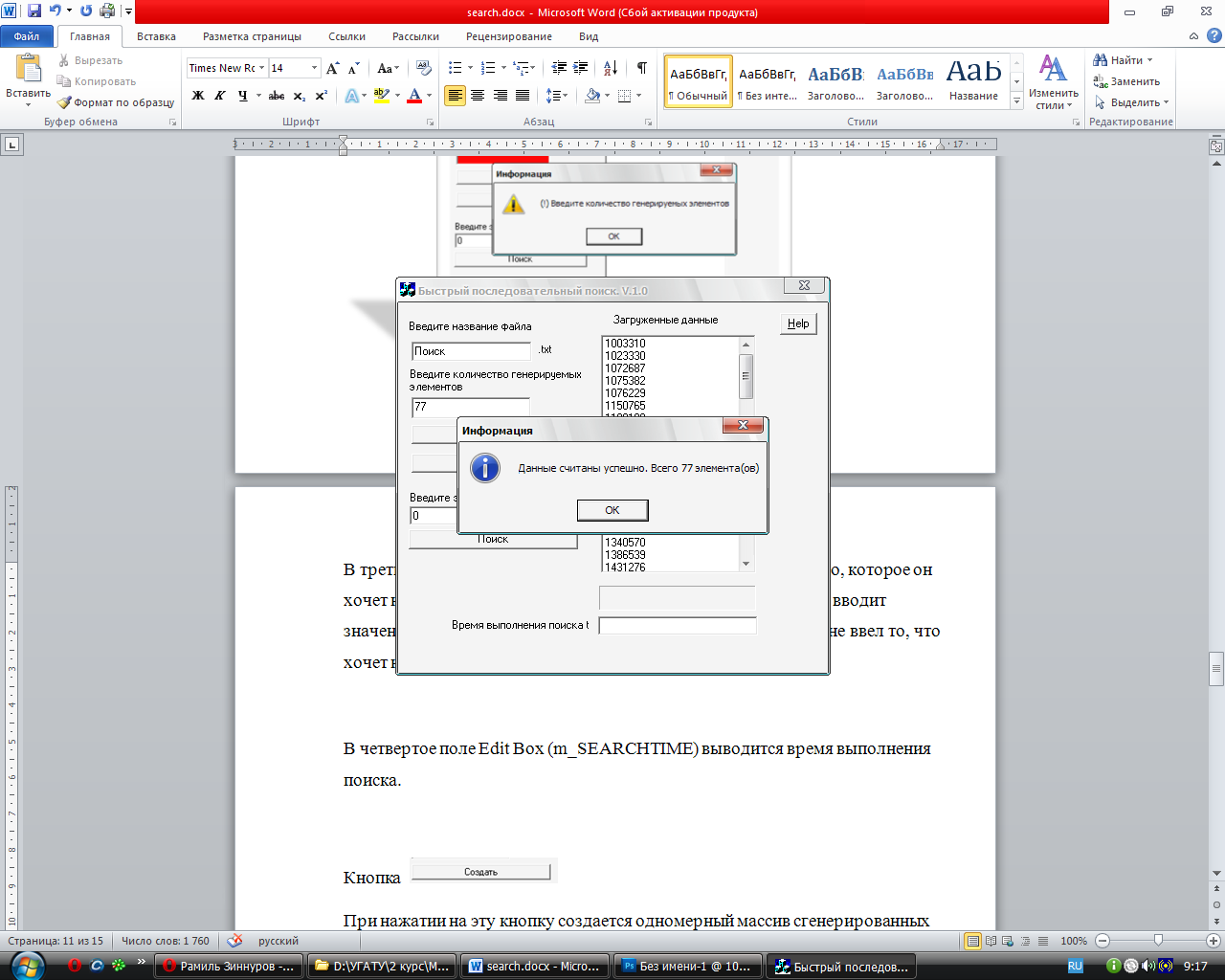1225x980 pixels.
Task: Select align text left
Action: [455, 96]
